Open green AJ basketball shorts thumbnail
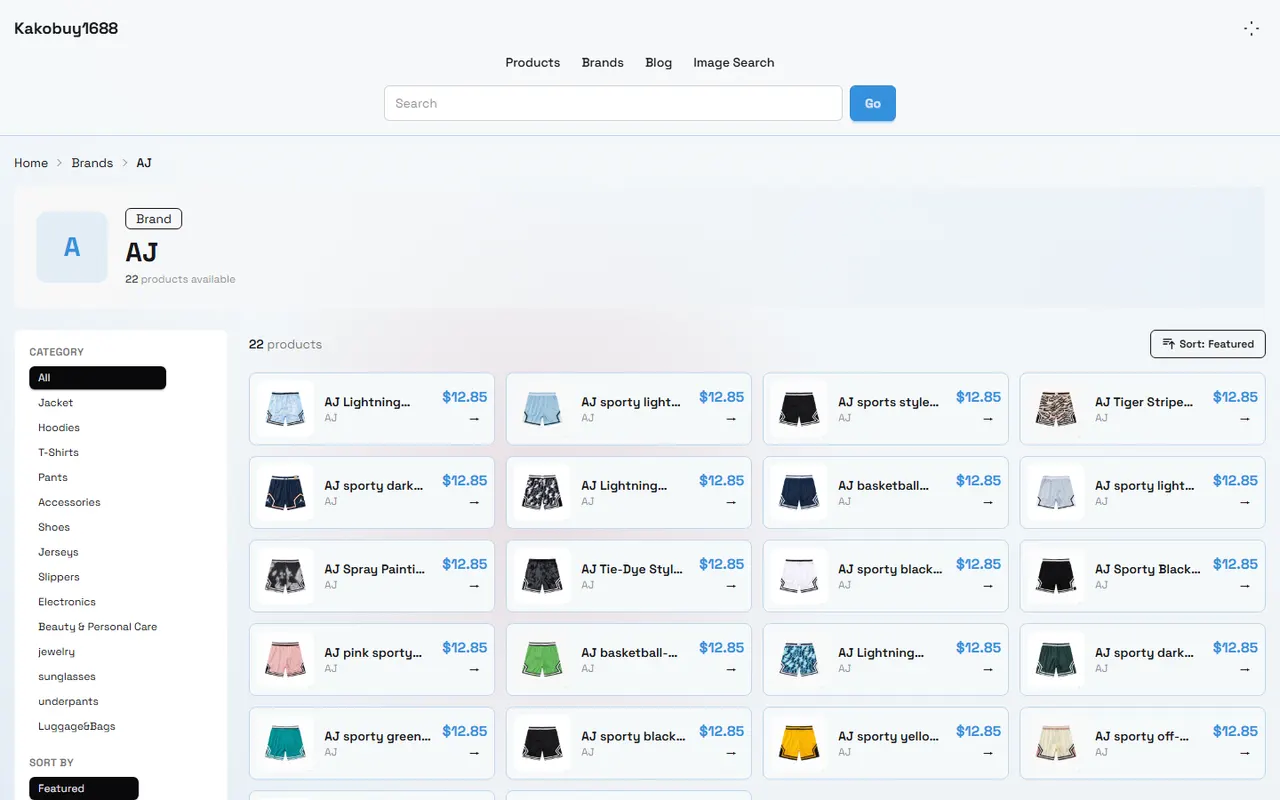This screenshot has width=1280, height=800. 542,660
